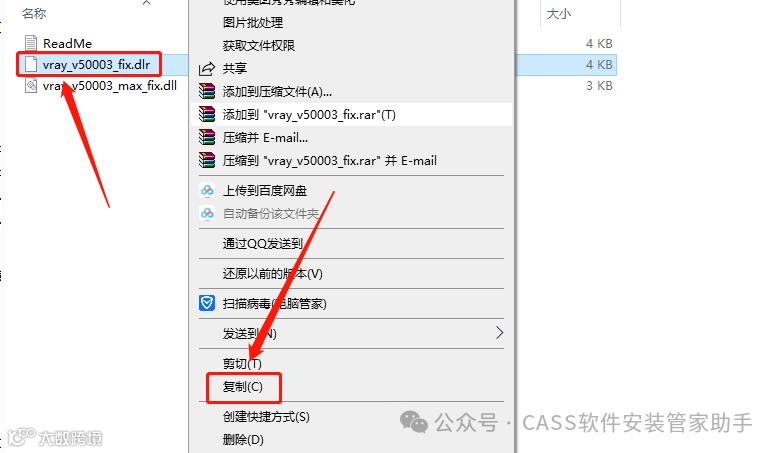Click WinRAR icon next to 压缩并 E-mail...
The image size is (777, 453).
pyautogui.click(x=207, y=137)
